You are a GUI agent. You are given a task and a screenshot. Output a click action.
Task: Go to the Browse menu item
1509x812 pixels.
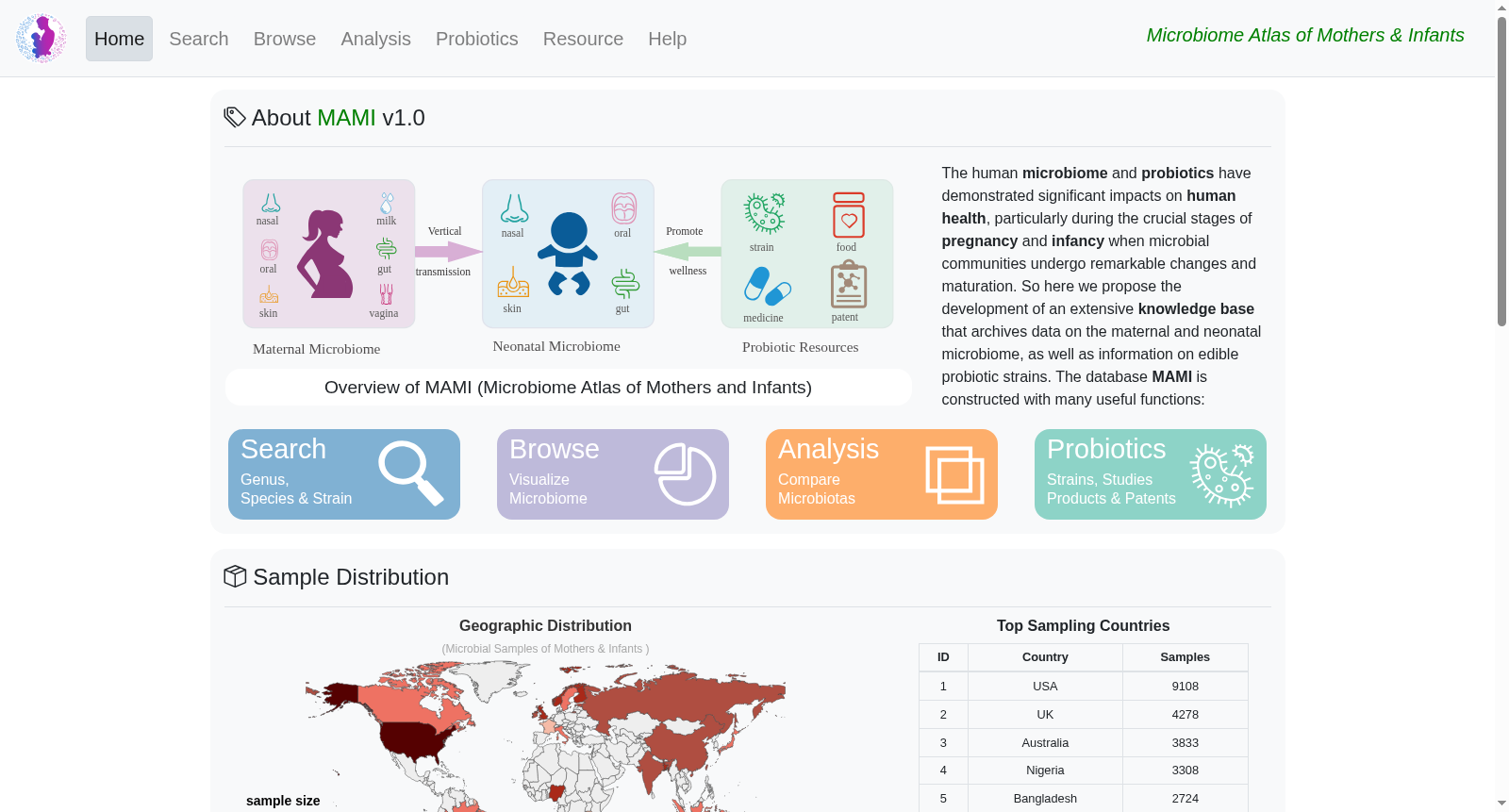tap(285, 39)
